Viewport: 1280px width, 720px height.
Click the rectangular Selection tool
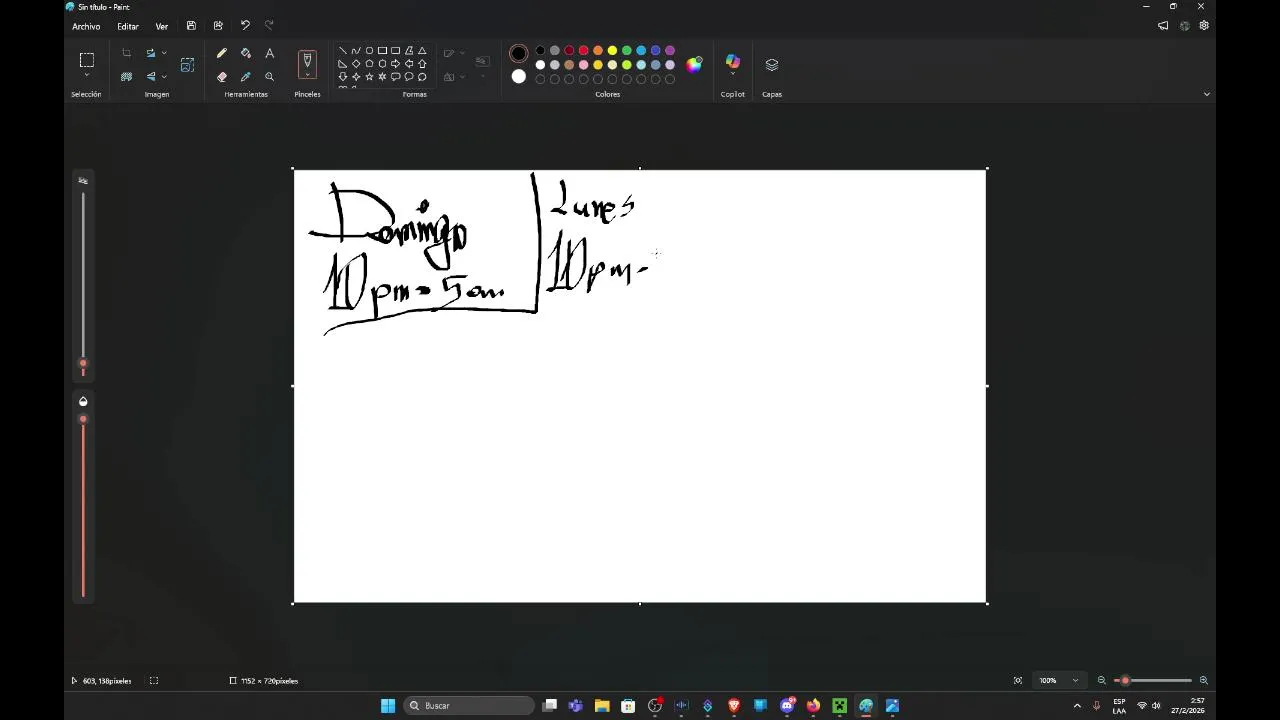coord(87,60)
